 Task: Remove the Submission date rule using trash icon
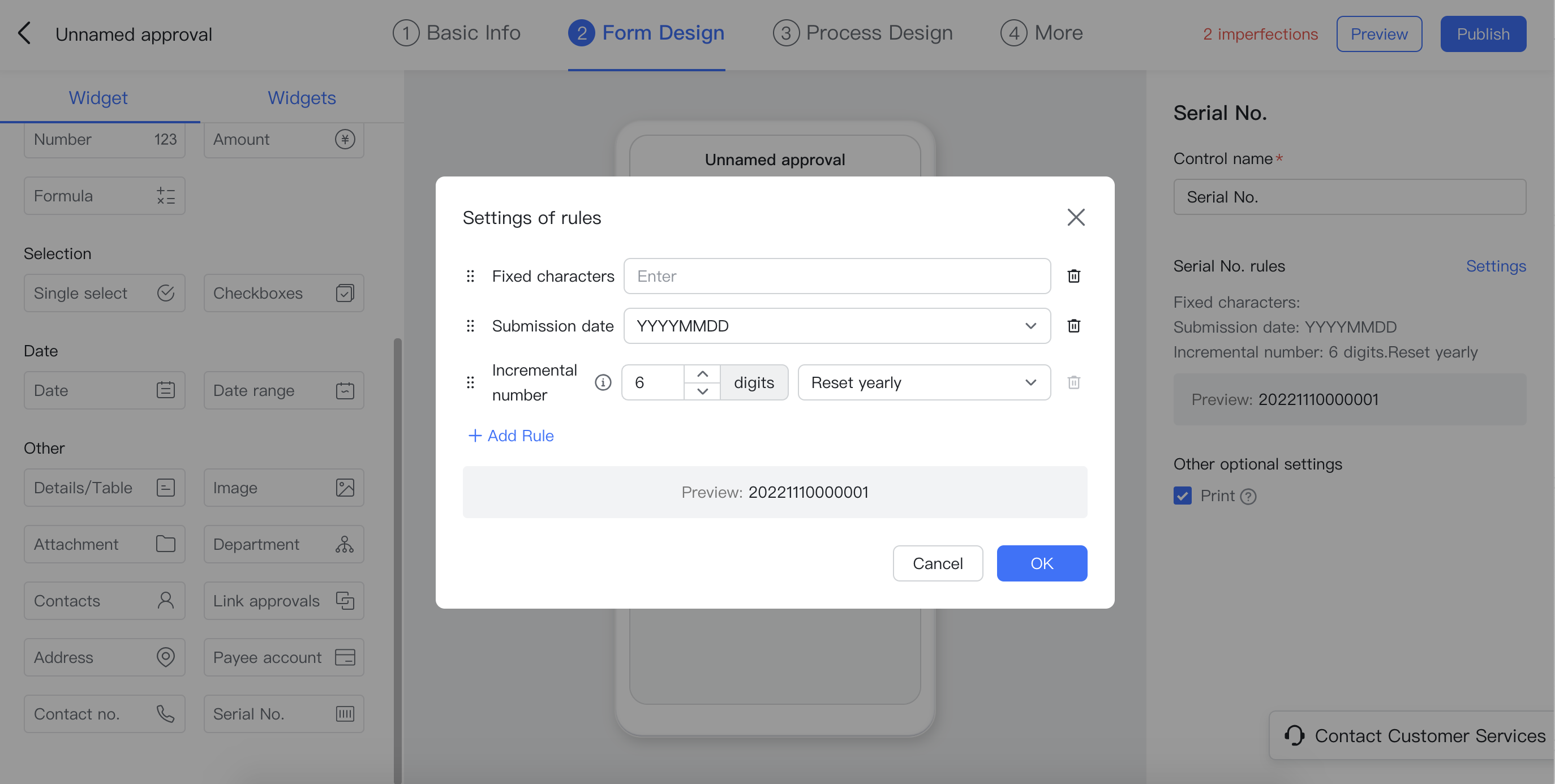pos(1074,325)
